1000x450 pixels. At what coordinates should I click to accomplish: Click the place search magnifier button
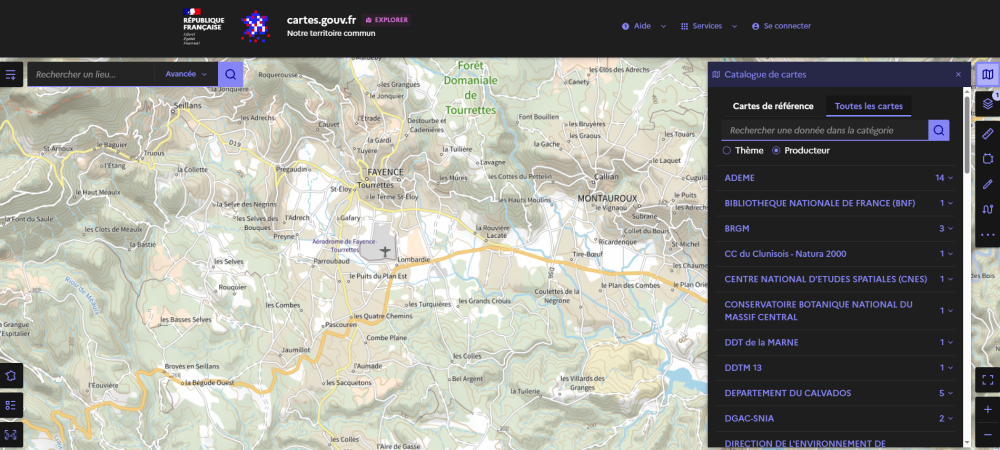(x=230, y=75)
